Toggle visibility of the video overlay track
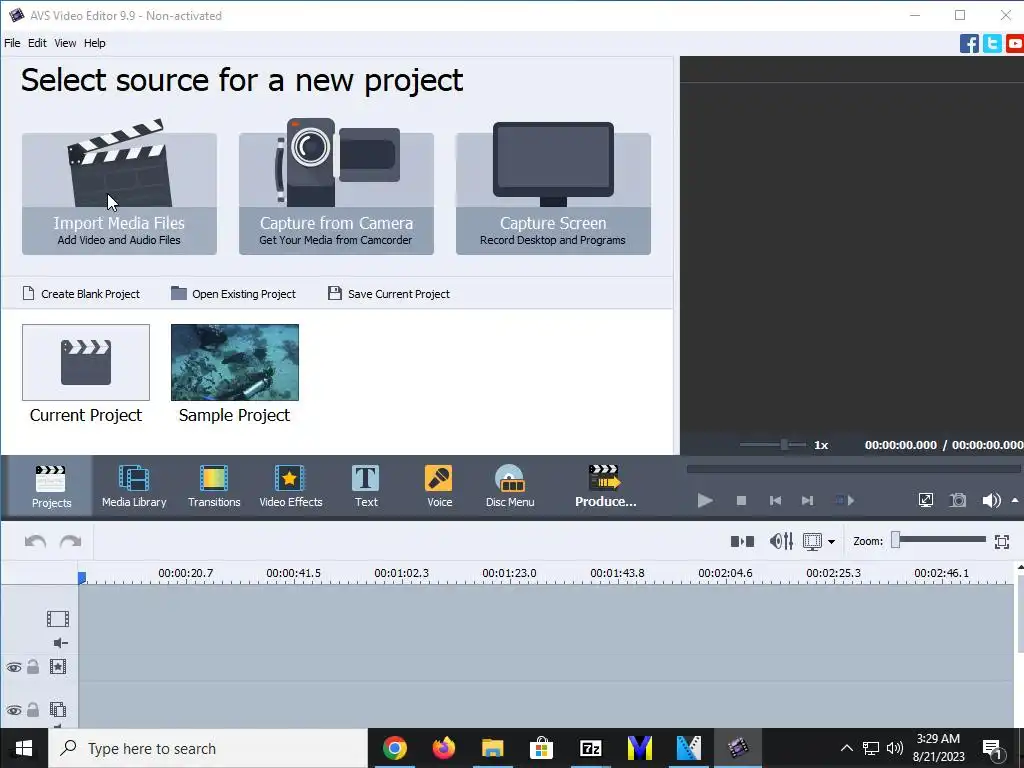Viewport: 1024px width, 768px height. coord(14,710)
